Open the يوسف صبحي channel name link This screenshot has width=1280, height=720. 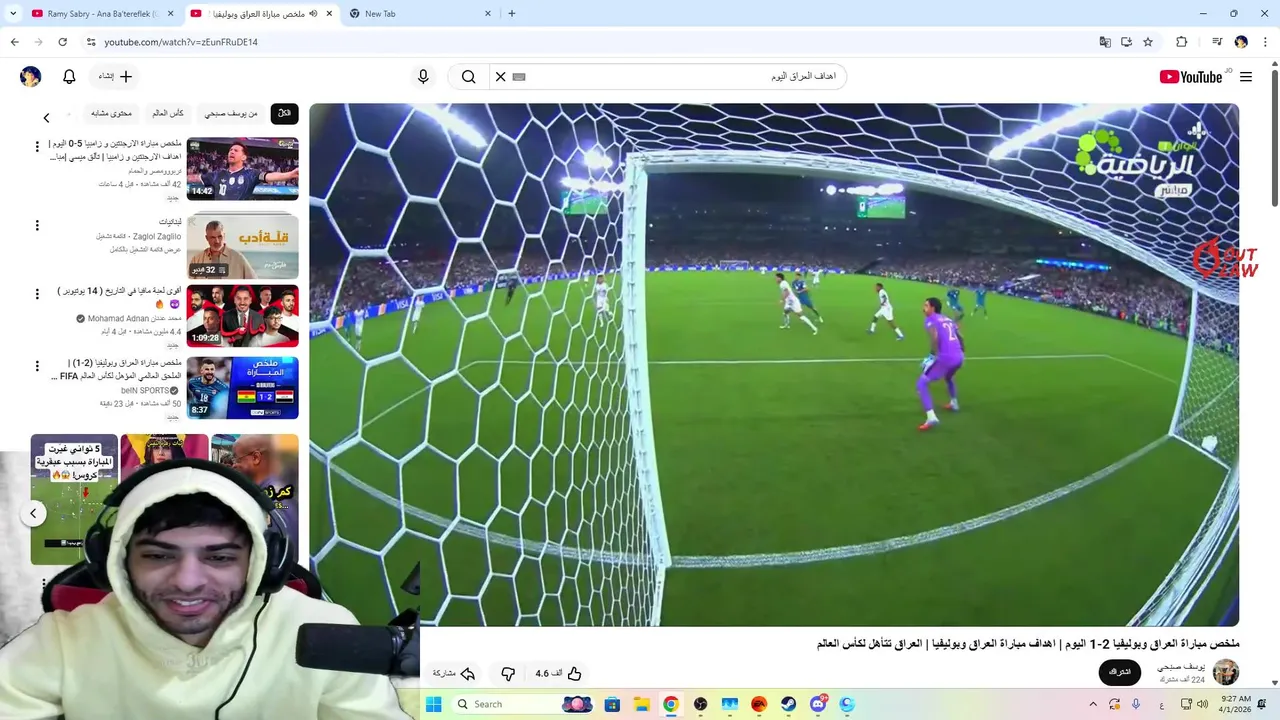[1181, 666]
